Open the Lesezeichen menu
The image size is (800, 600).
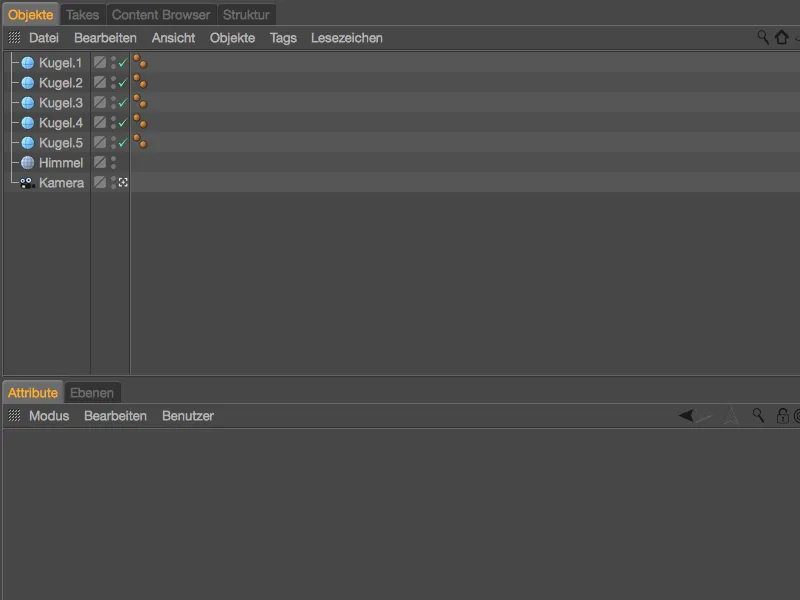pyautogui.click(x=347, y=38)
